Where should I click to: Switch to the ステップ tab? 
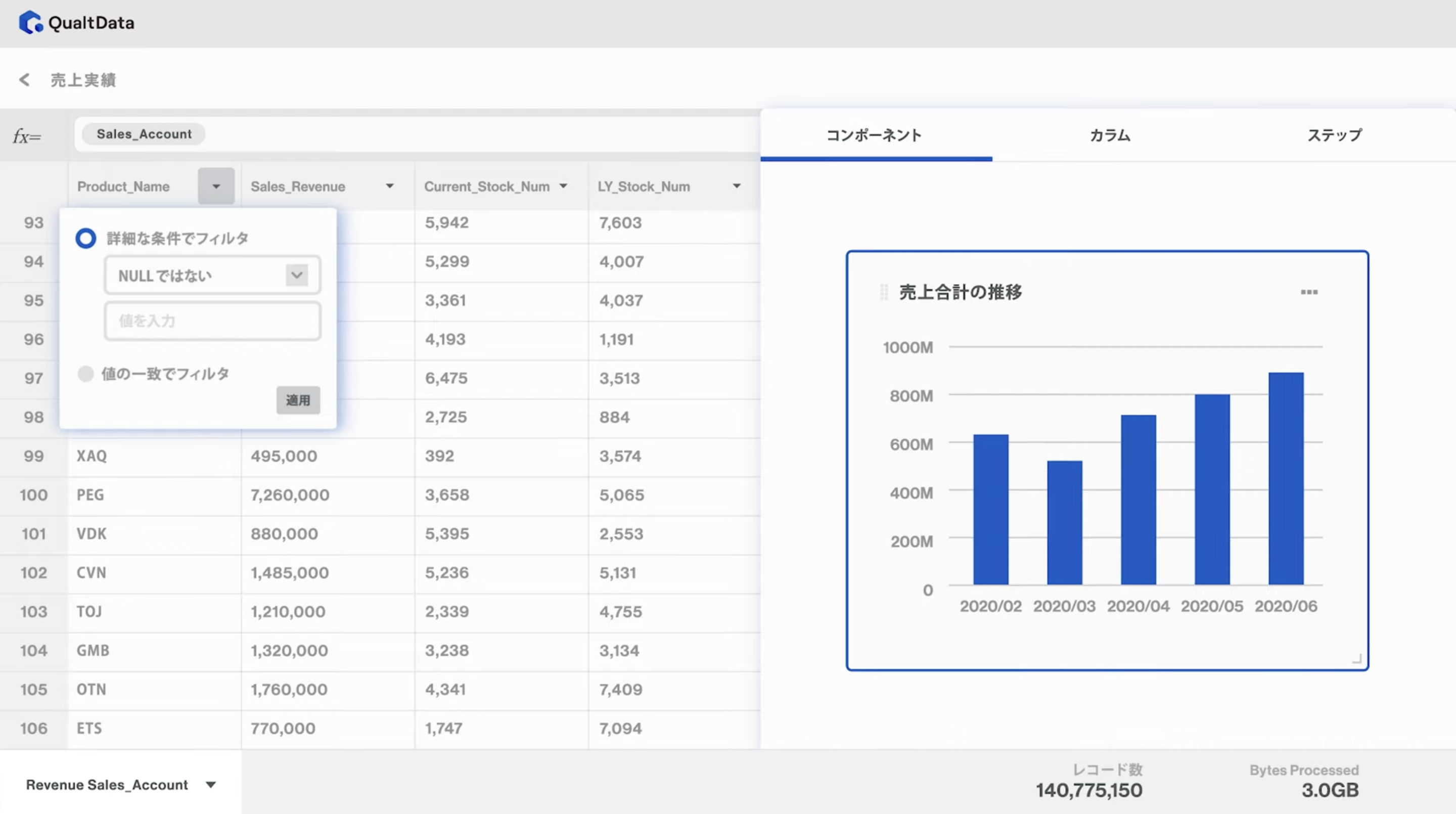pos(1334,135)
